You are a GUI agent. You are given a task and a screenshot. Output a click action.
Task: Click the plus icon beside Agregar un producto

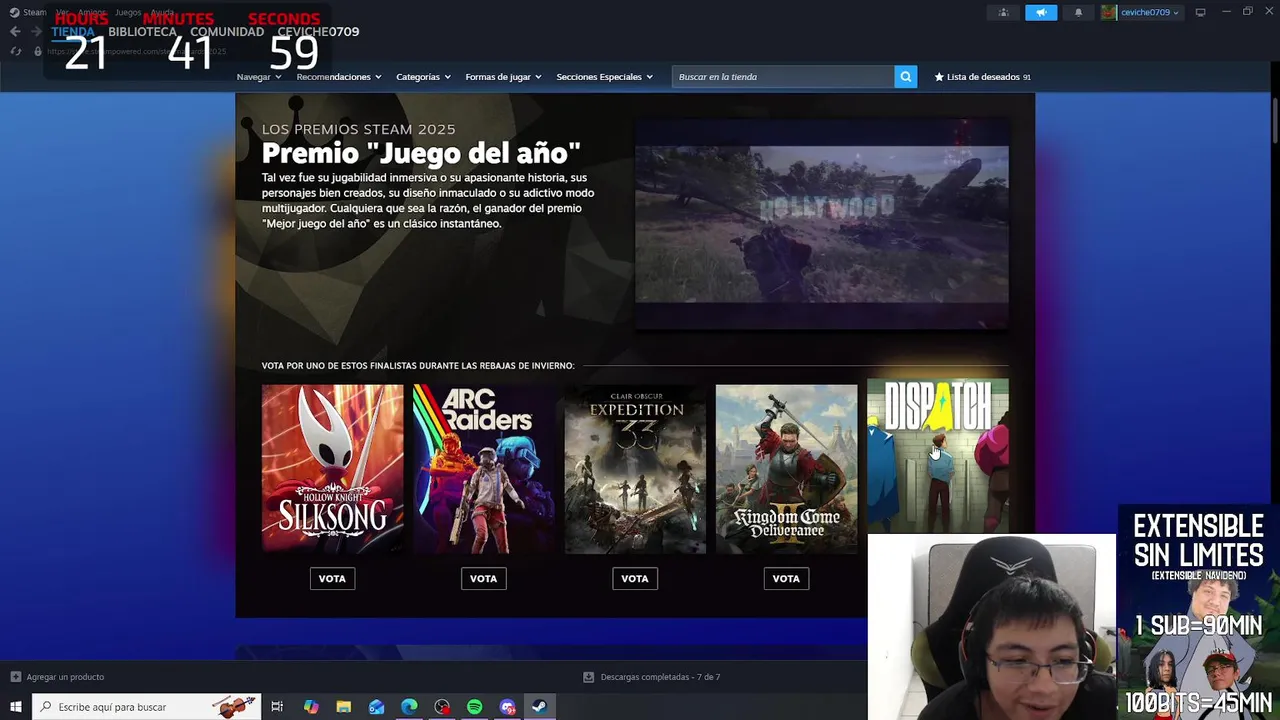tap(15, 677)
